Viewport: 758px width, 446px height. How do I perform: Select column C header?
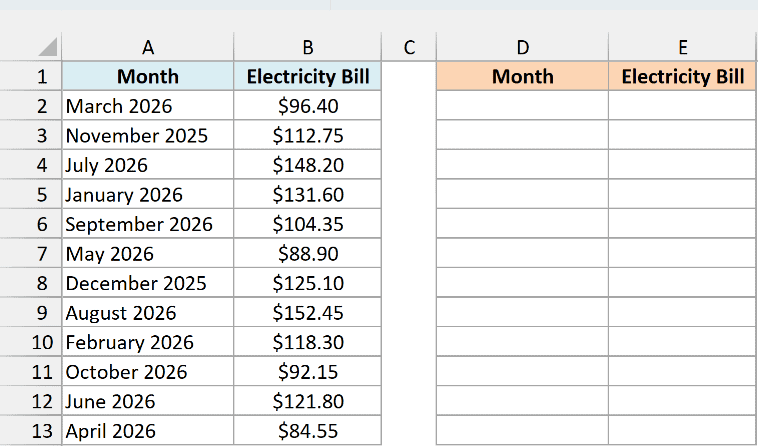409,47
